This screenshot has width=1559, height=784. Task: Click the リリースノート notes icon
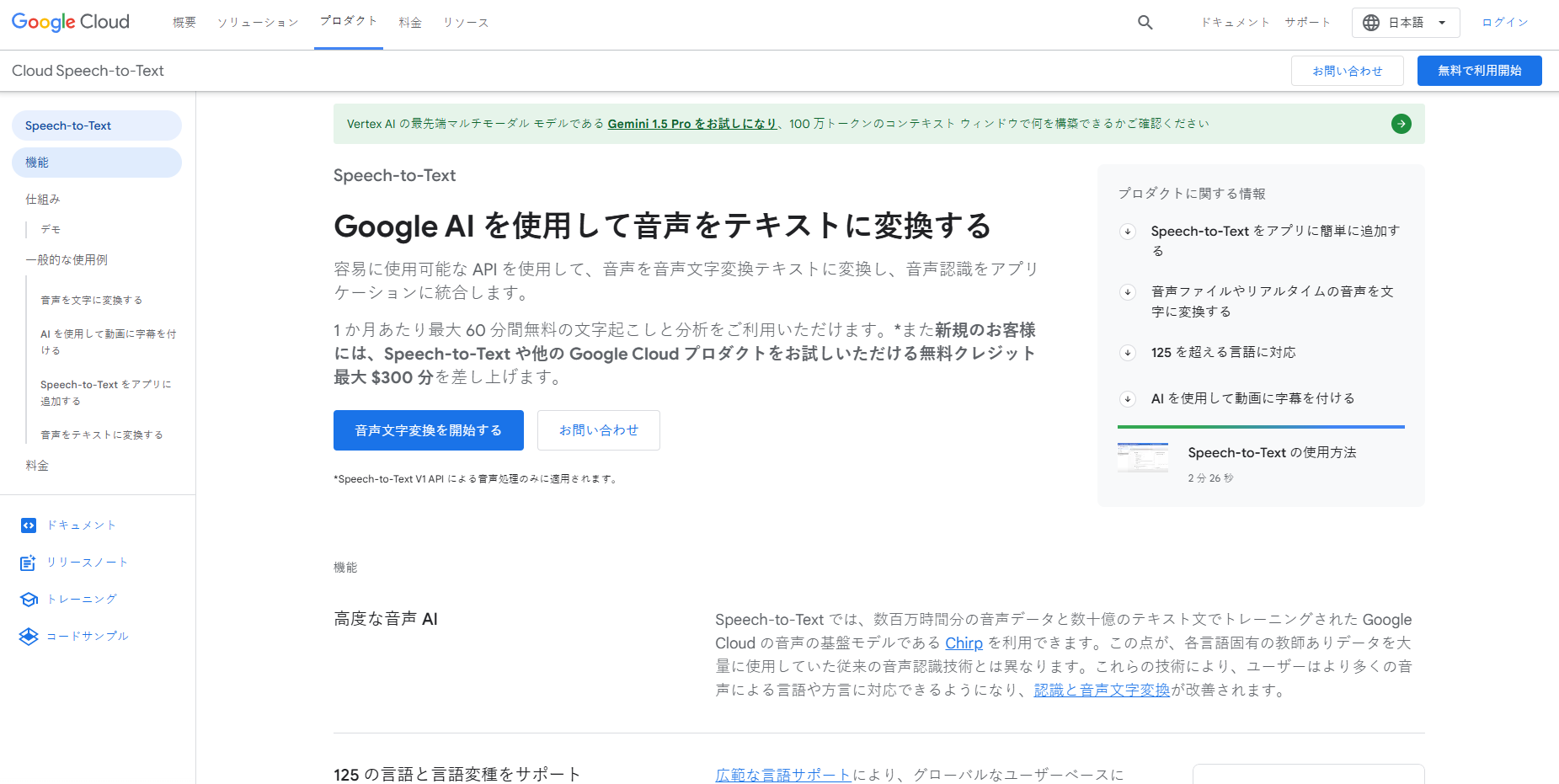pyautogui.click(x=29, y=563)
